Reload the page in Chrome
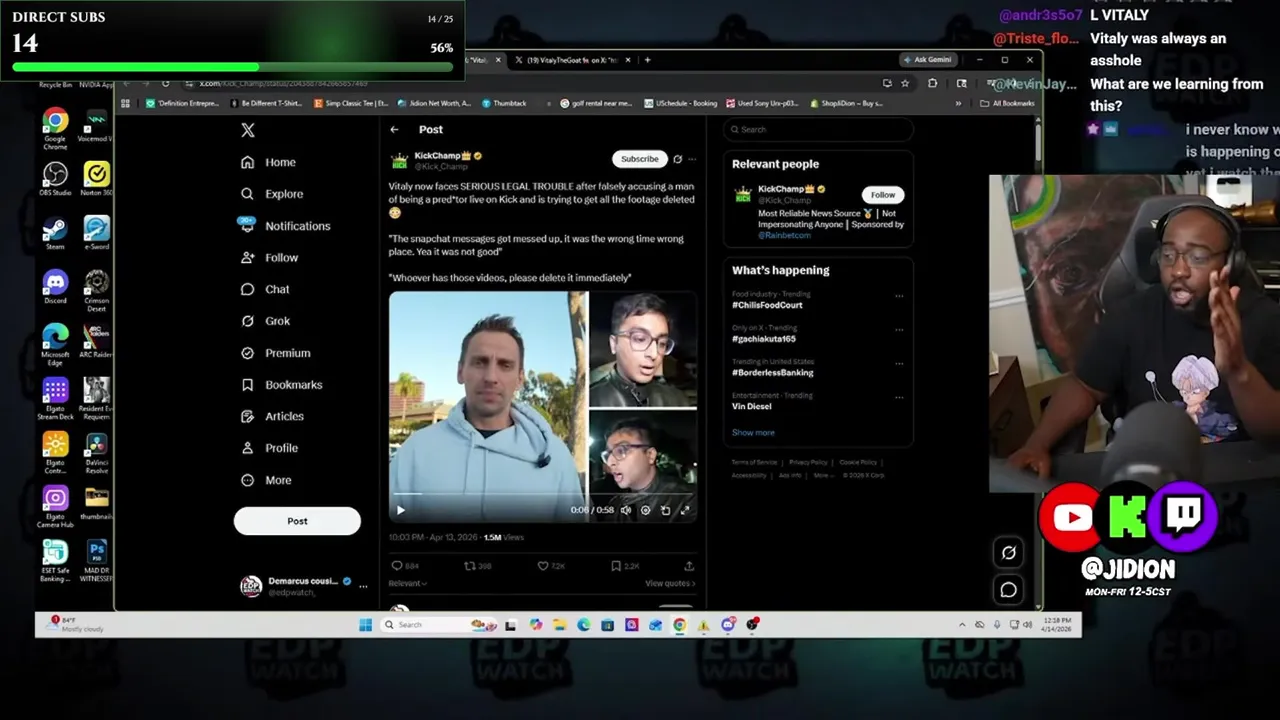The height and width of the screenshot is (720, 1280). 166,83
